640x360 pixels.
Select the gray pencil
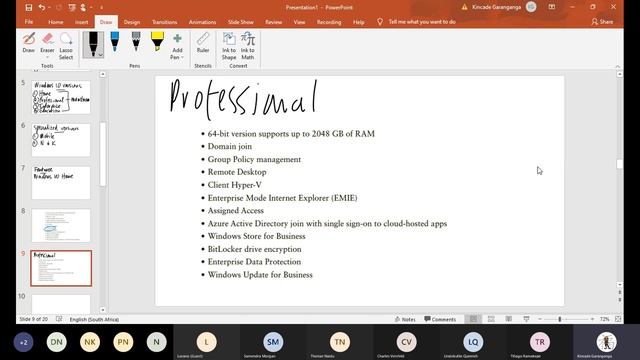136,42
